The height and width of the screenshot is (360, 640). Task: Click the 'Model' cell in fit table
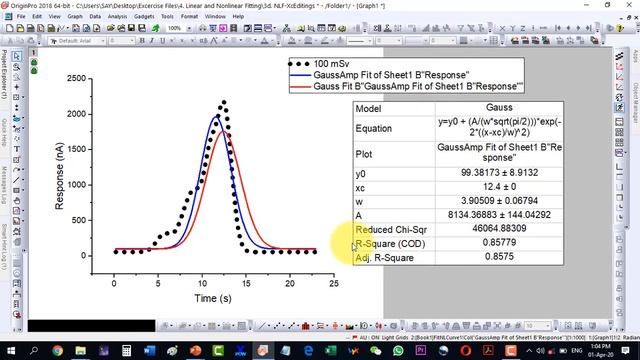coord(368,109)
